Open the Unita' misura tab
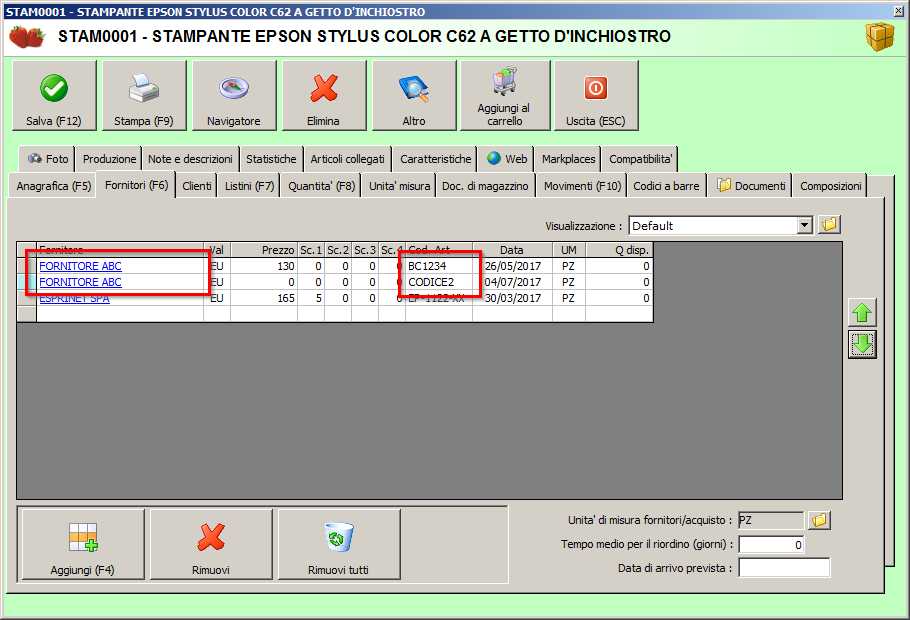 [399, 186]
